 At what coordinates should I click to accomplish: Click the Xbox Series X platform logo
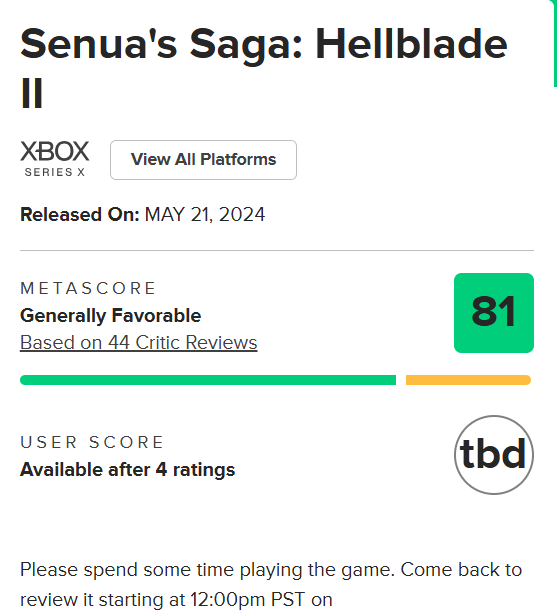[55, 159]
